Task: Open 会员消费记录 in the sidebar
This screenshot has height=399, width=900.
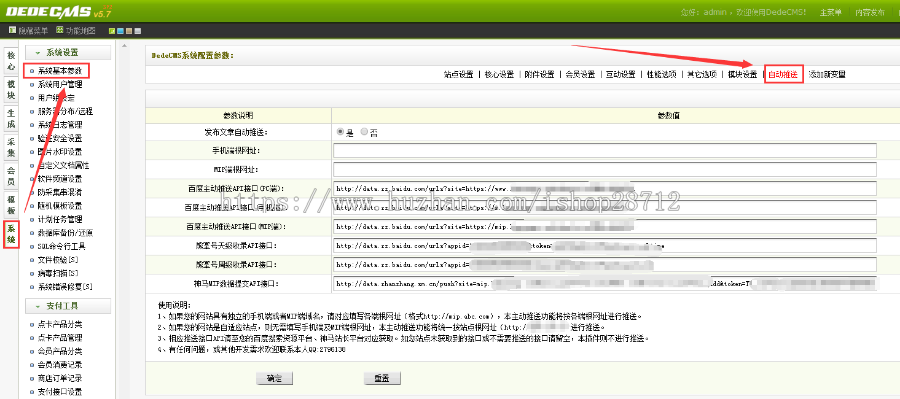Action: click(60, 365)
